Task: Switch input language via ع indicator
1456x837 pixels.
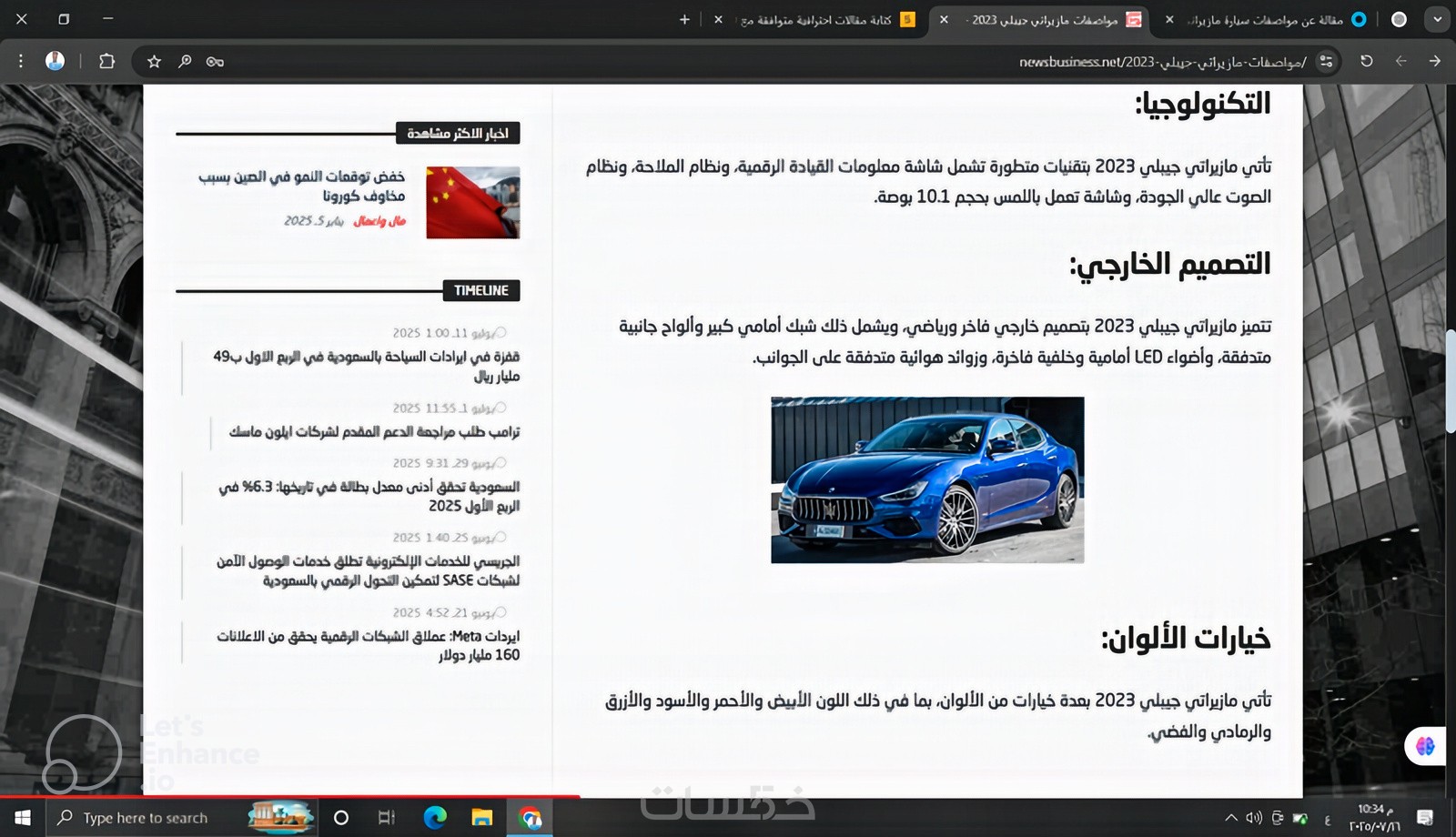Action: [x=1328, y=818]
